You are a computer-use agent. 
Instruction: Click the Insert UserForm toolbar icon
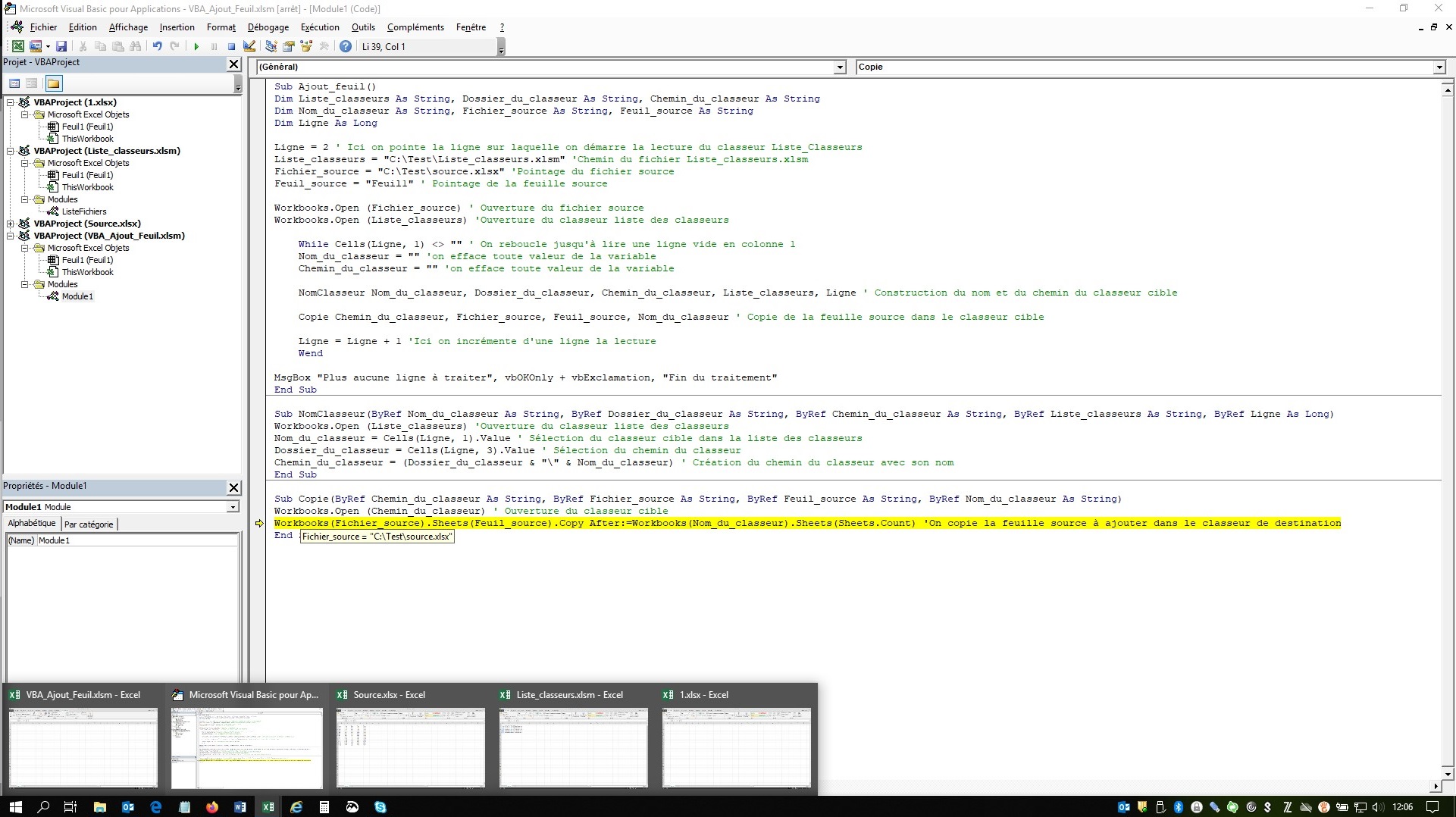click(x=35, y=46)
